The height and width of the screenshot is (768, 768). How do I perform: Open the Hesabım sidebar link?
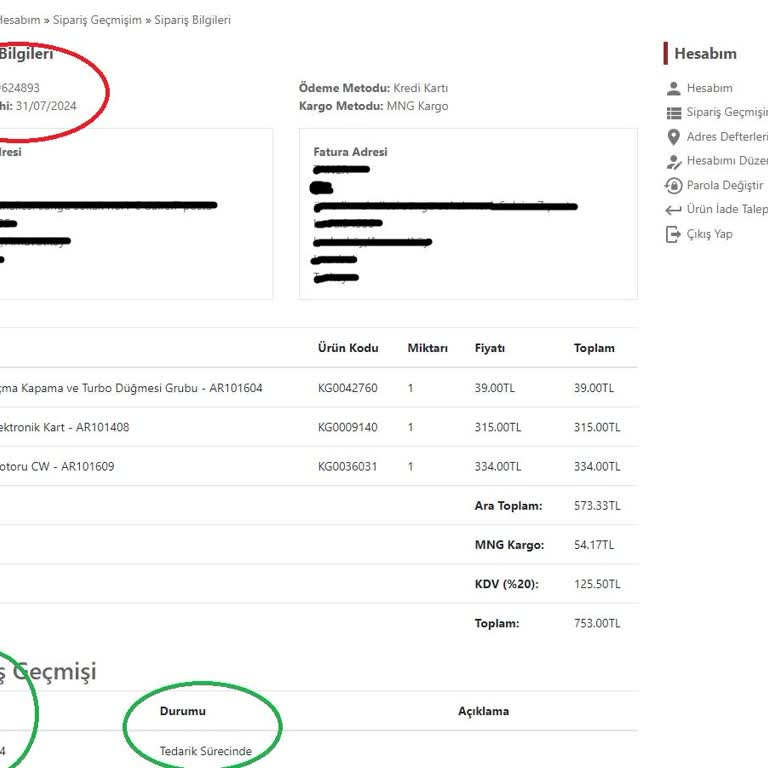point(709,88)
